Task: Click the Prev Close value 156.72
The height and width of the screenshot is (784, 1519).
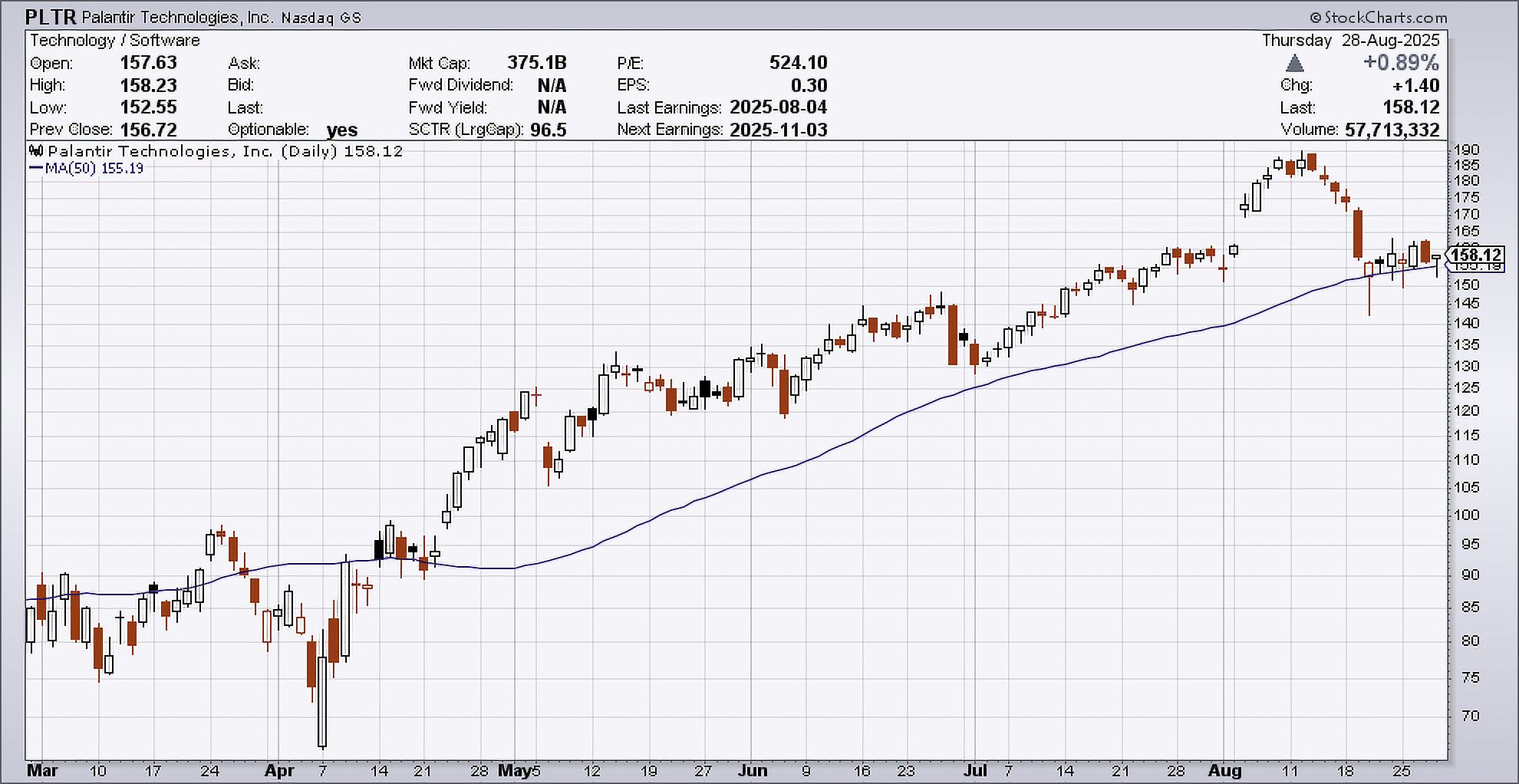Action: [149, 130]
